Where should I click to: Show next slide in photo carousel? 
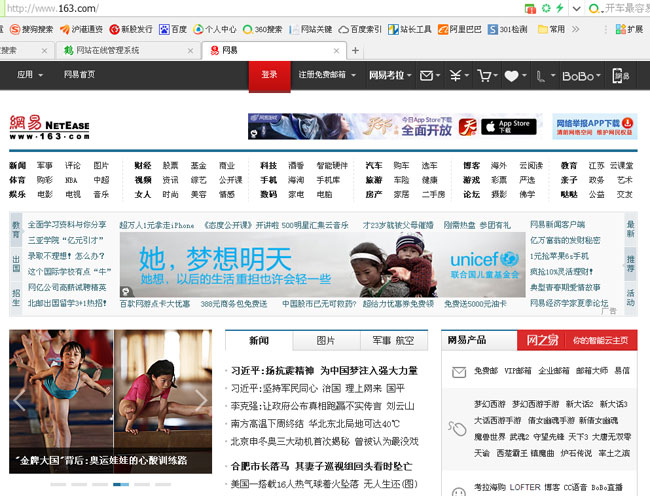[201, 401]
